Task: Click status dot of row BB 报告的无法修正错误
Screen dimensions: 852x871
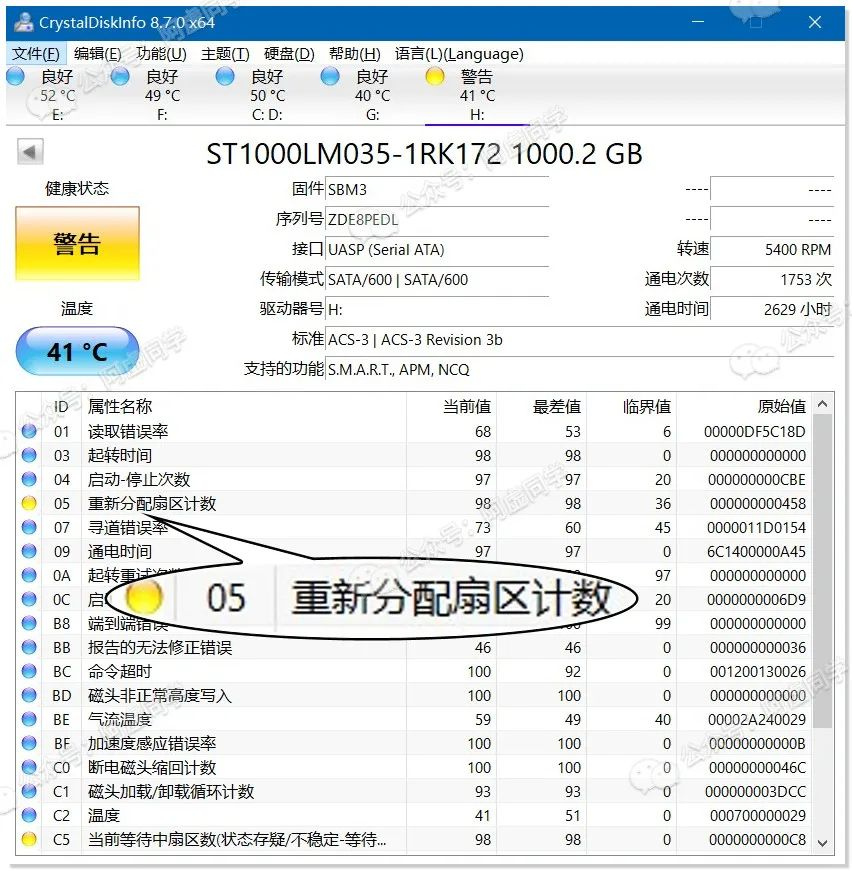Action: [x=29, y=647]
